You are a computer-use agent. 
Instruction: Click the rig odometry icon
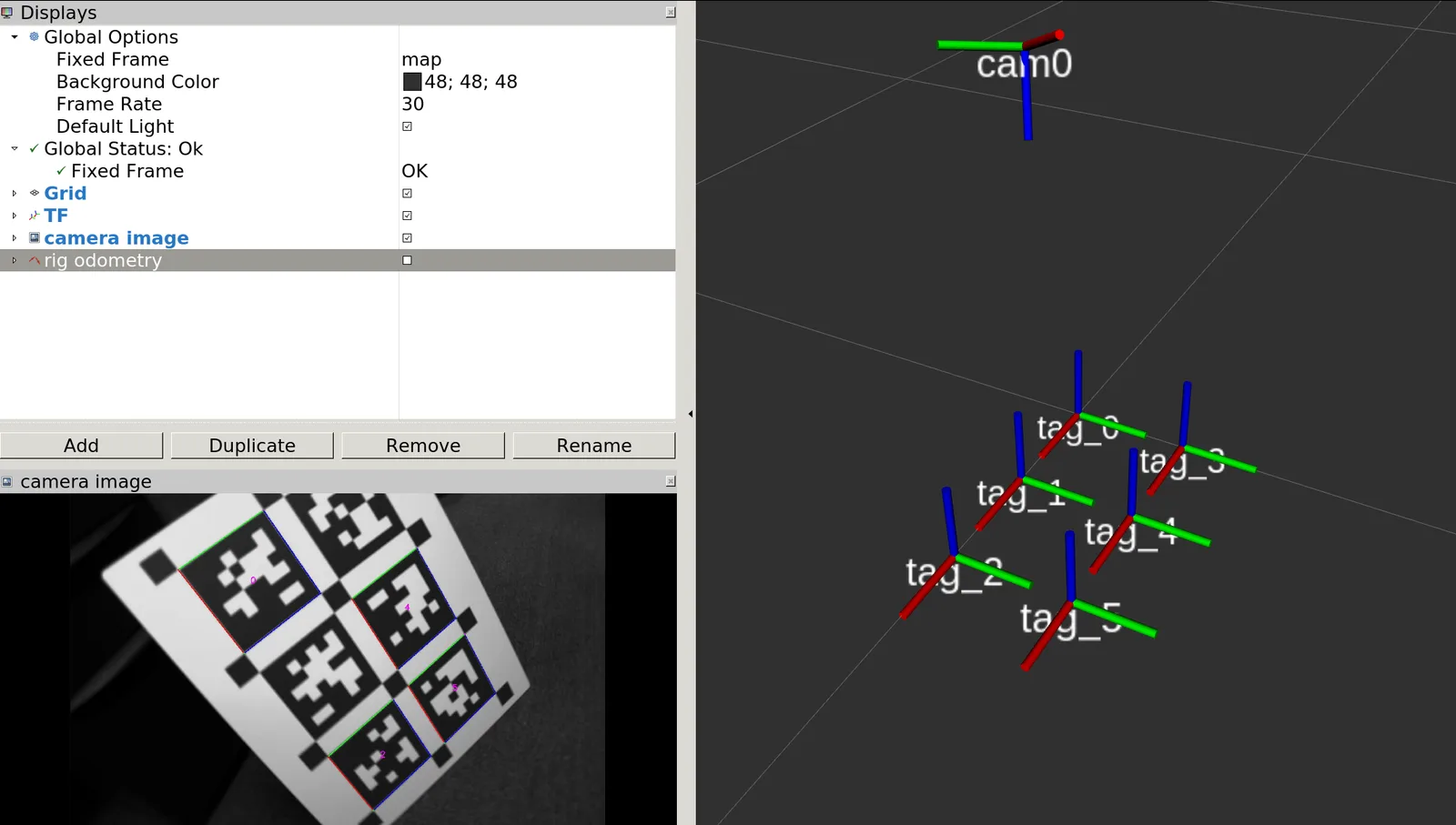click(35, 260)
